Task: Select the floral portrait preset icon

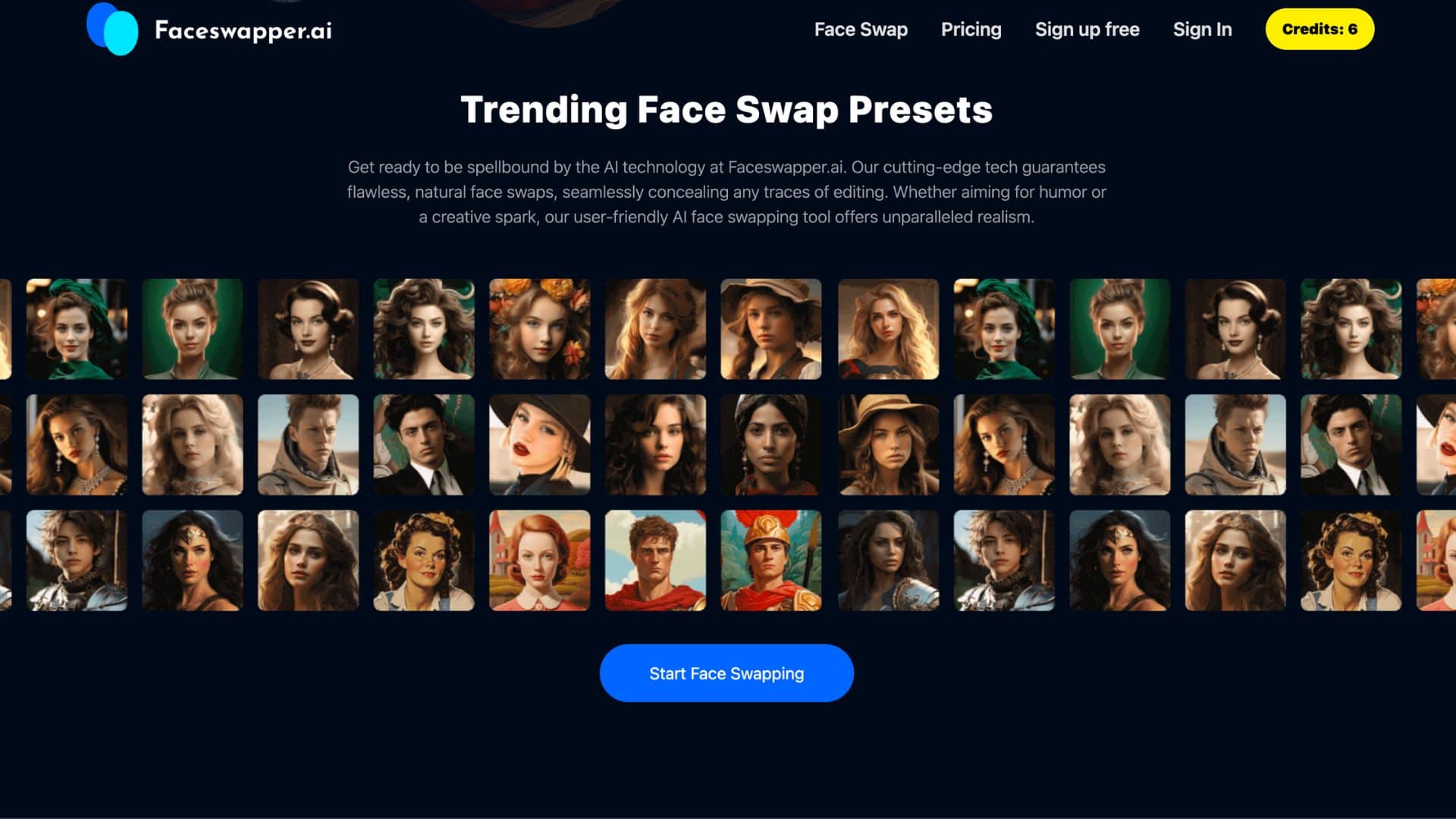Action: 539,329
